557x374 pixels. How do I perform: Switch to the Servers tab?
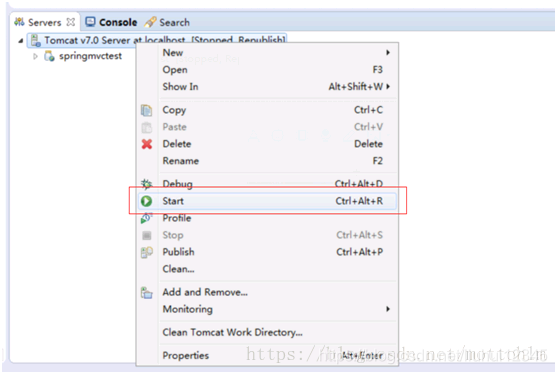(44, 22)
